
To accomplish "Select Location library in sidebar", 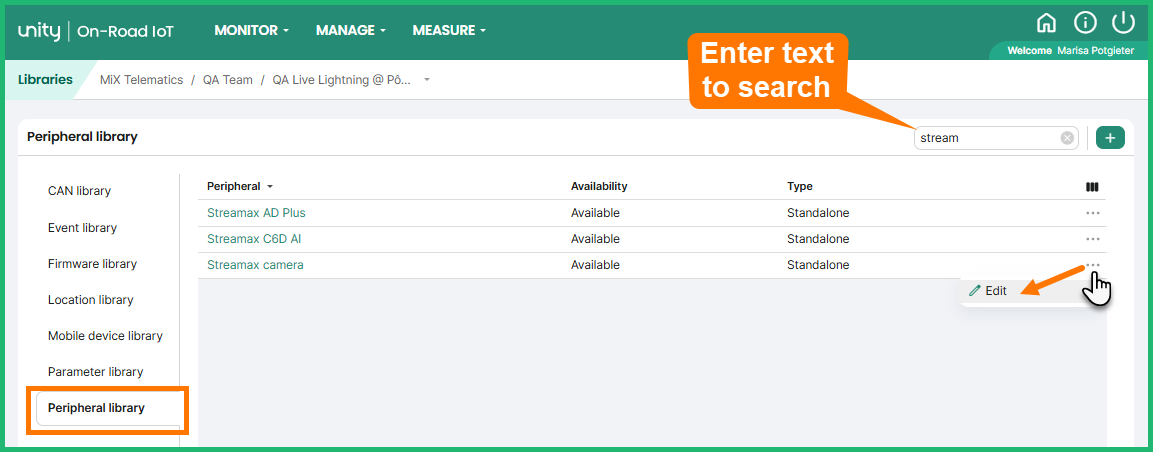I will click(90, 300).
